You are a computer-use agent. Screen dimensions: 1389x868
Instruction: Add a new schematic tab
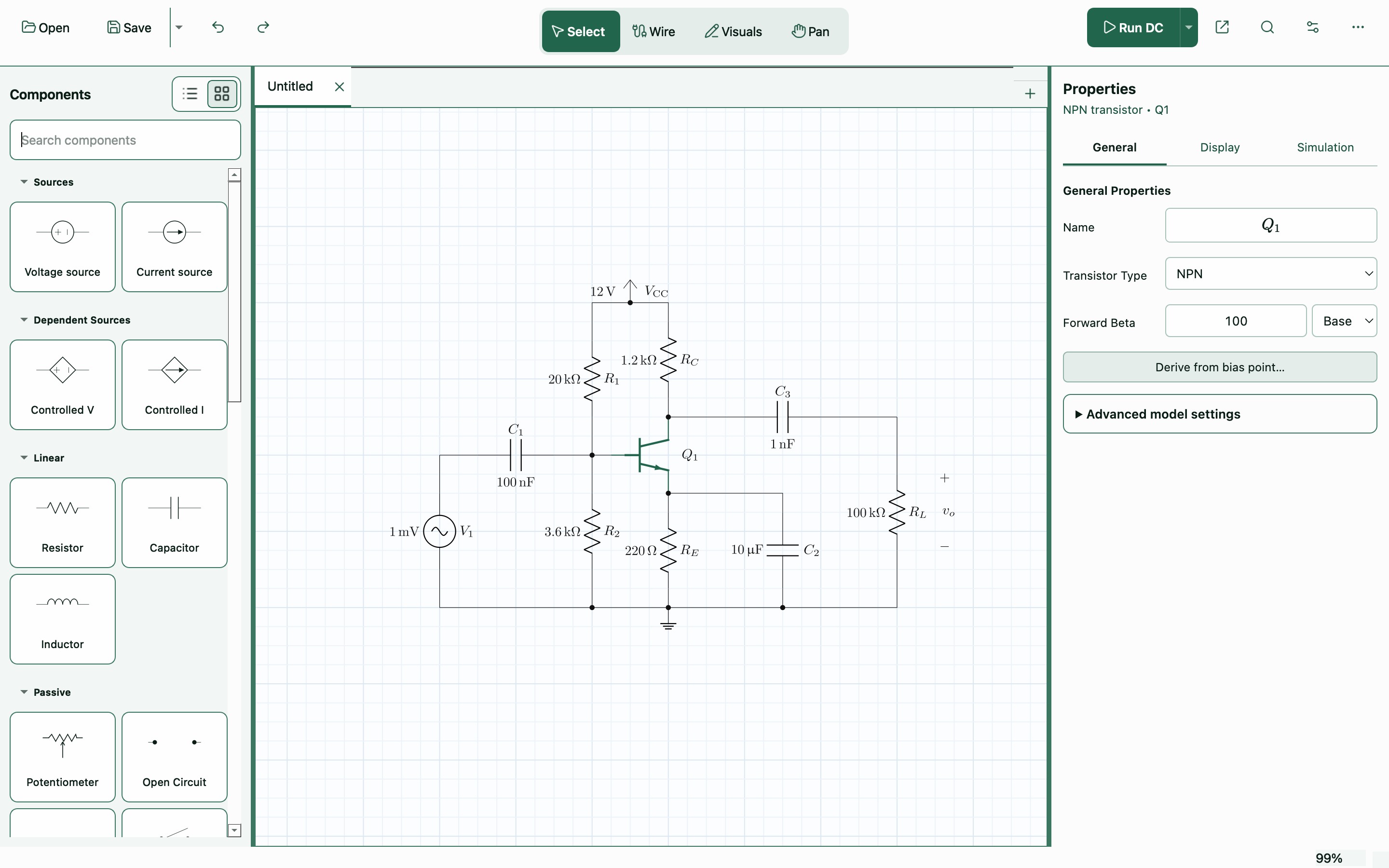tap(1030, 94)
